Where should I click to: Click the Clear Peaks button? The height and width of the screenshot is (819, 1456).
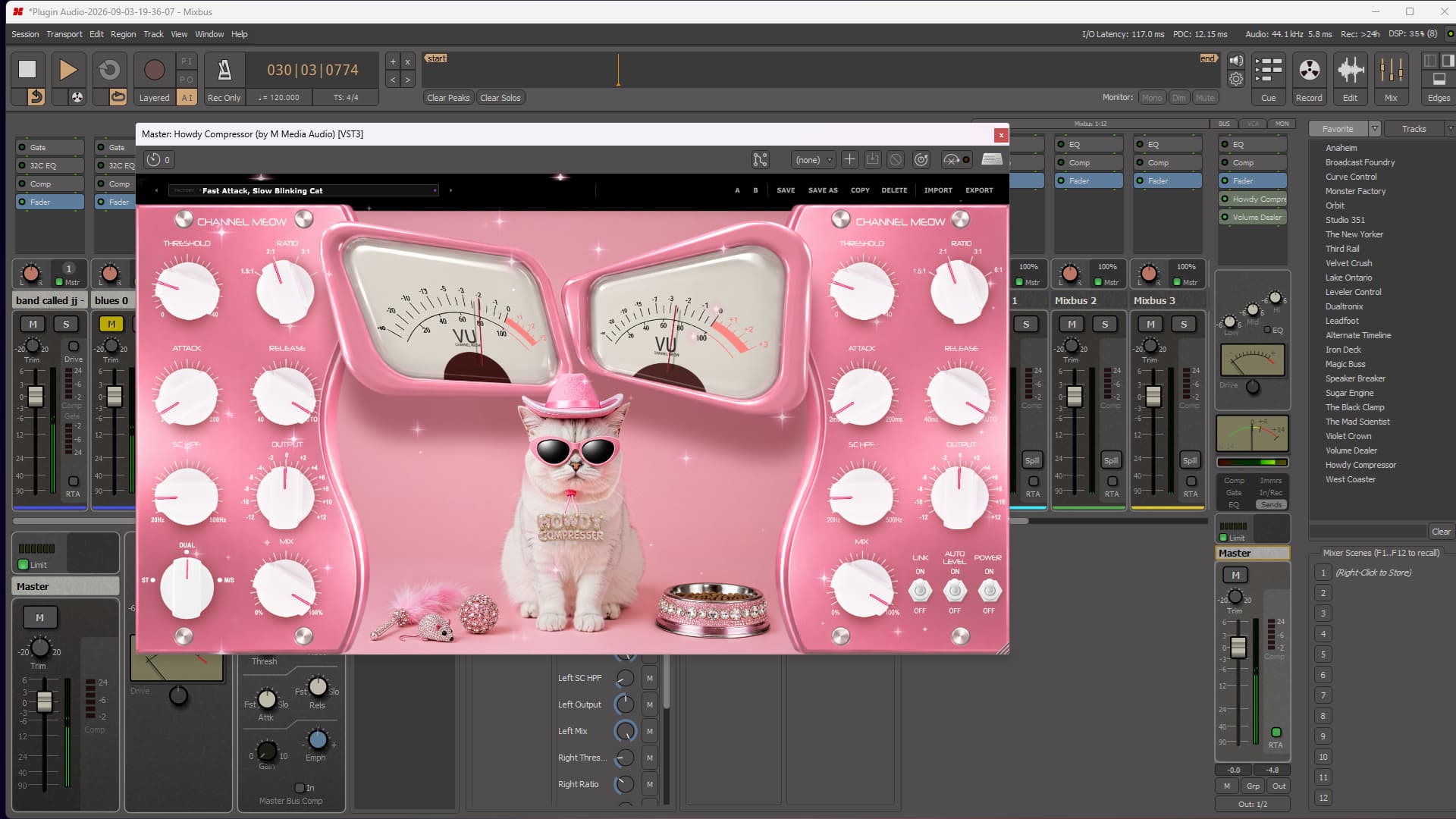448,98
